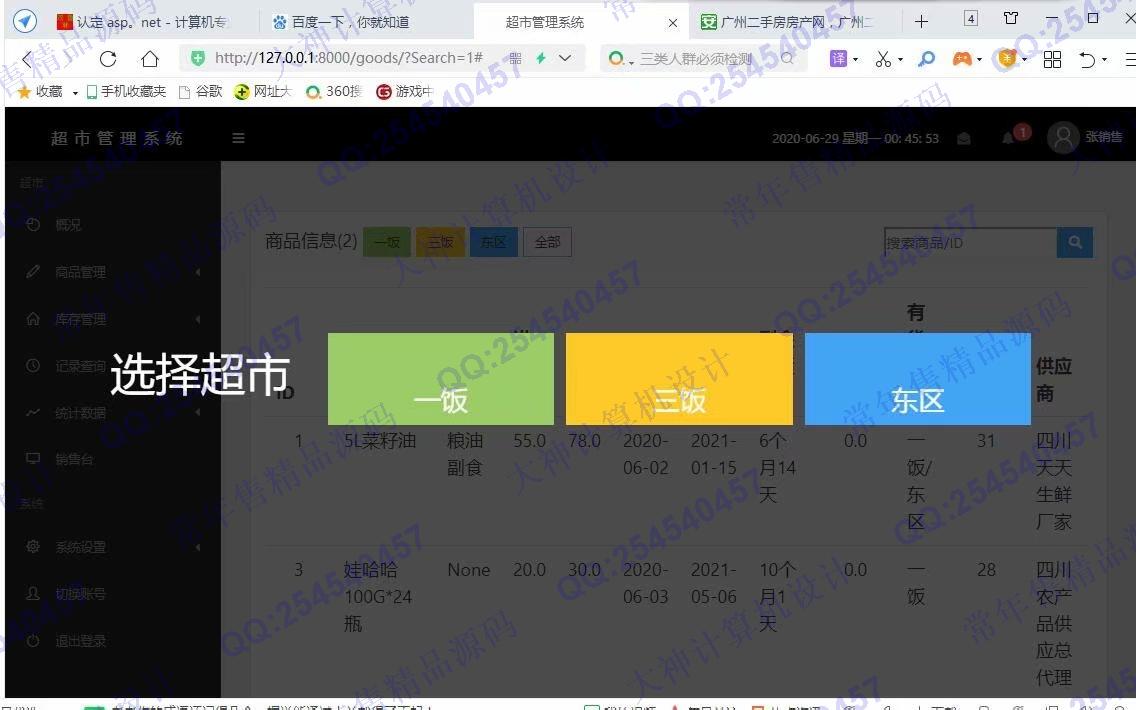
Task: Open the QR code icon in address bar
Action: [515, 59]
